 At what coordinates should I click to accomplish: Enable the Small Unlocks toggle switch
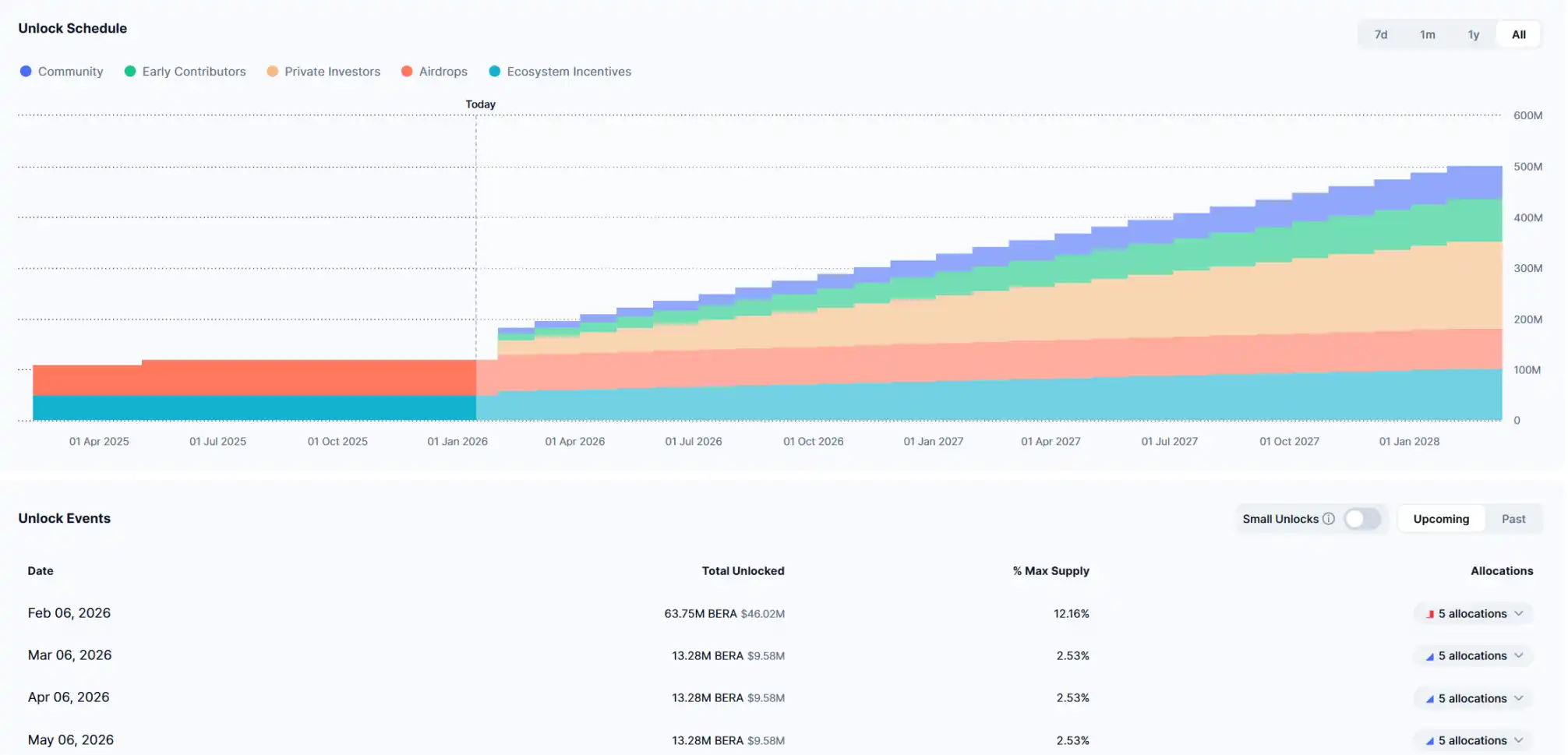(x=1362, y=519)
